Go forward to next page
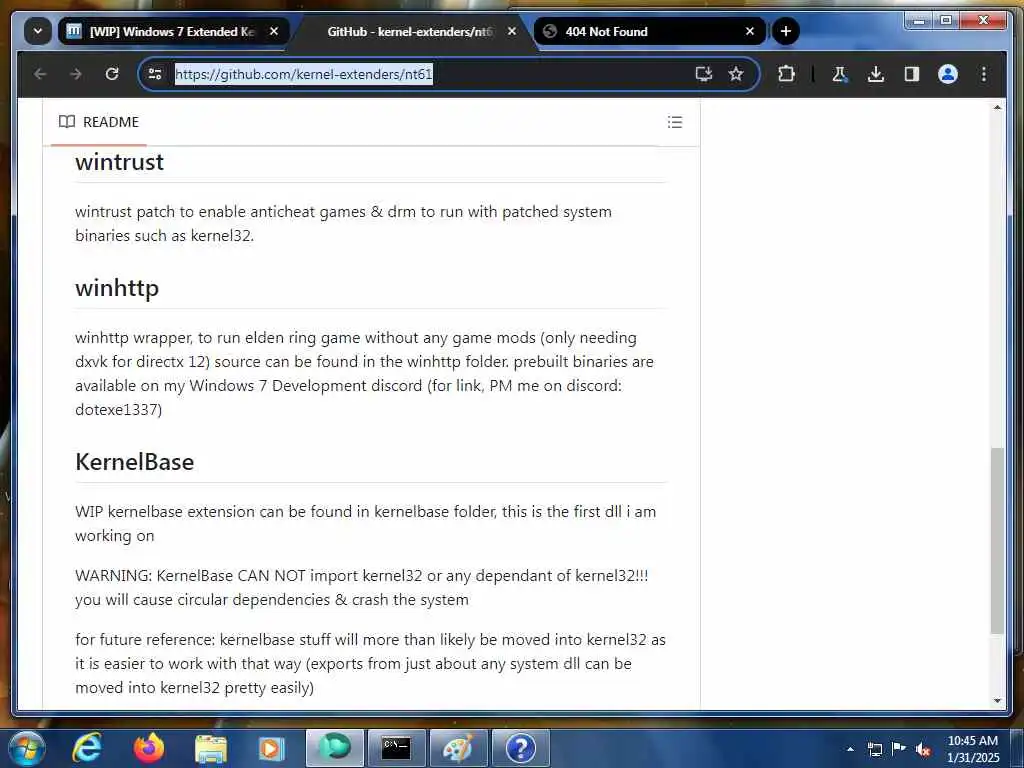Screen dimensions: 1024x768 coord(76,74)
